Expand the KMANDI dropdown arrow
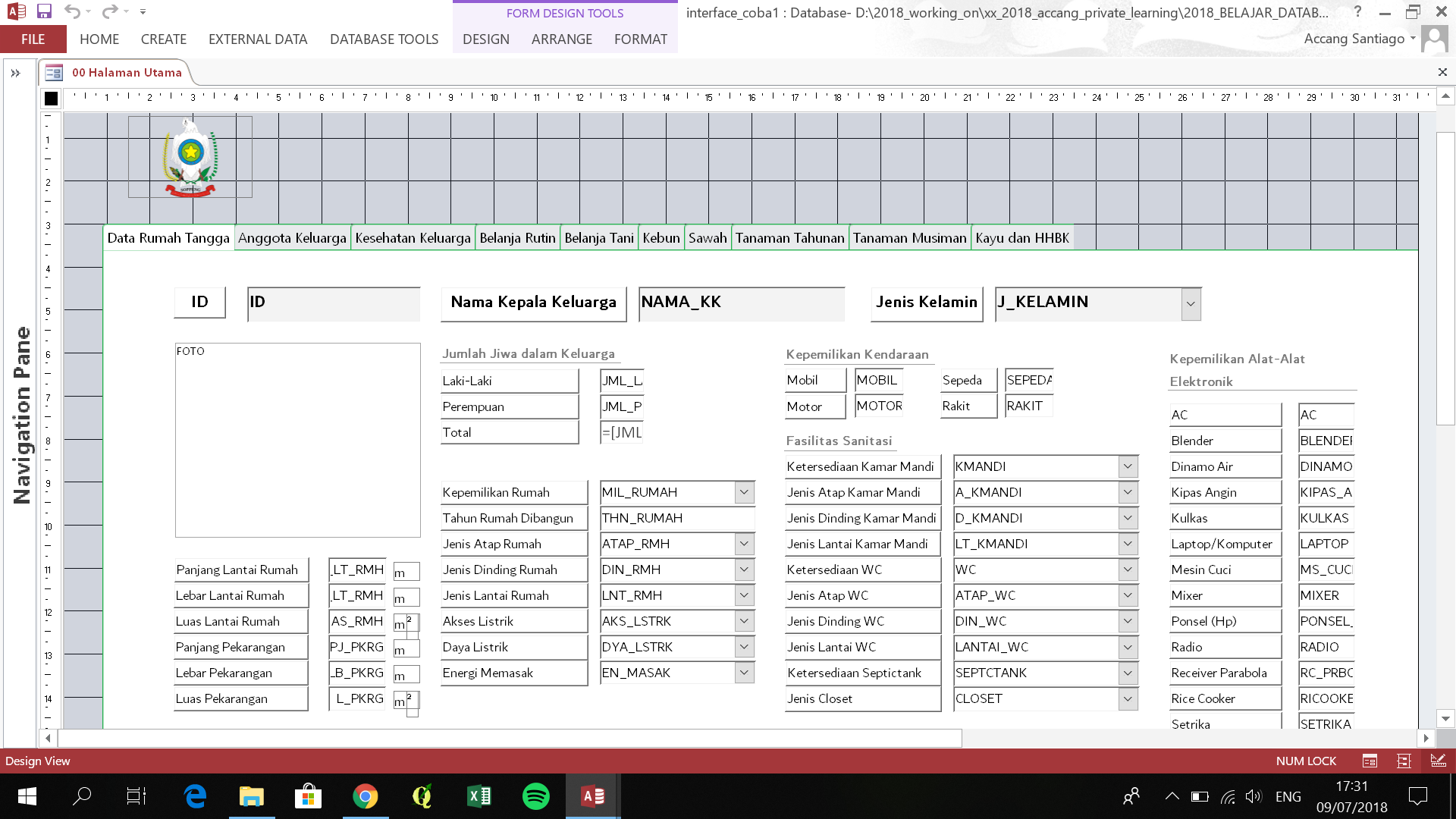 (x=1128, y=466)
